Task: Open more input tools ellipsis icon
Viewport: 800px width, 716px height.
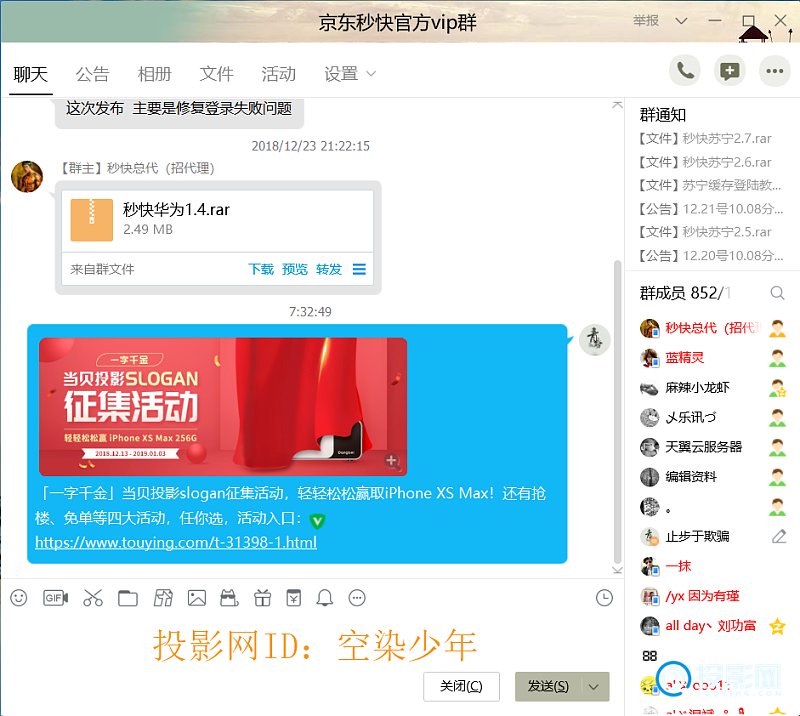Action: coord(357,598)
